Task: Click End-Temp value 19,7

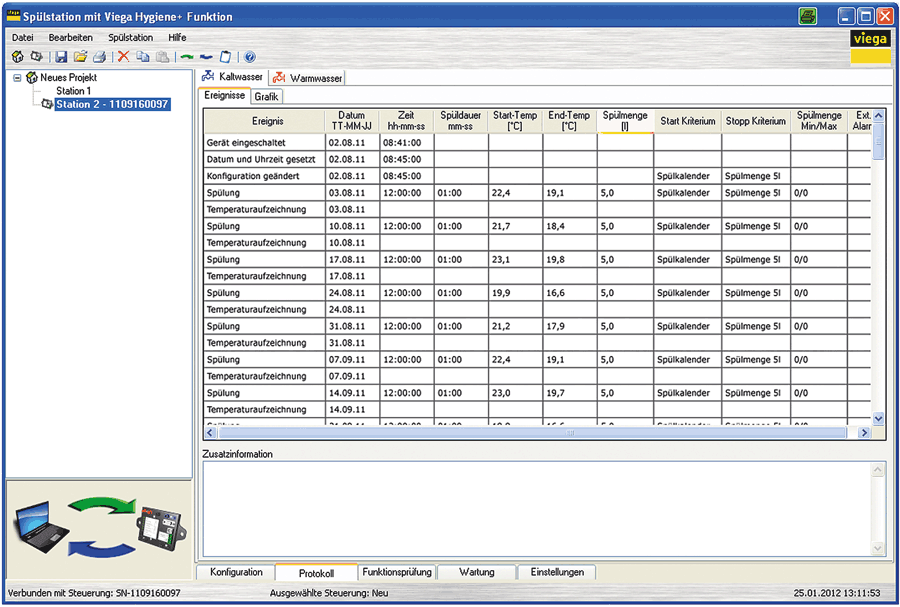Action: click(555, 393)
